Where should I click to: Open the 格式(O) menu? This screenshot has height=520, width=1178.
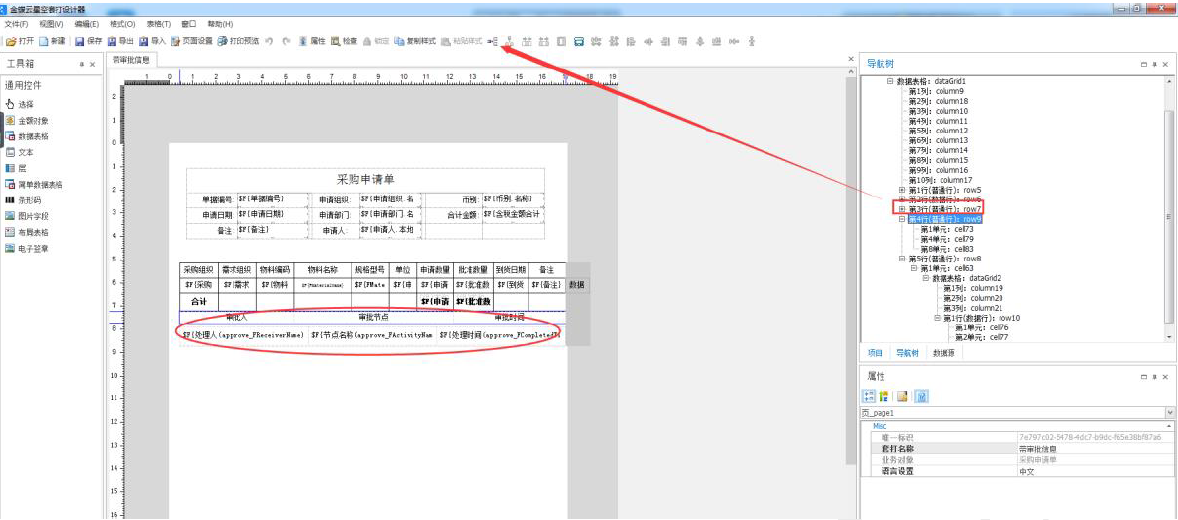pyautogui.click(x=121, y=24)
